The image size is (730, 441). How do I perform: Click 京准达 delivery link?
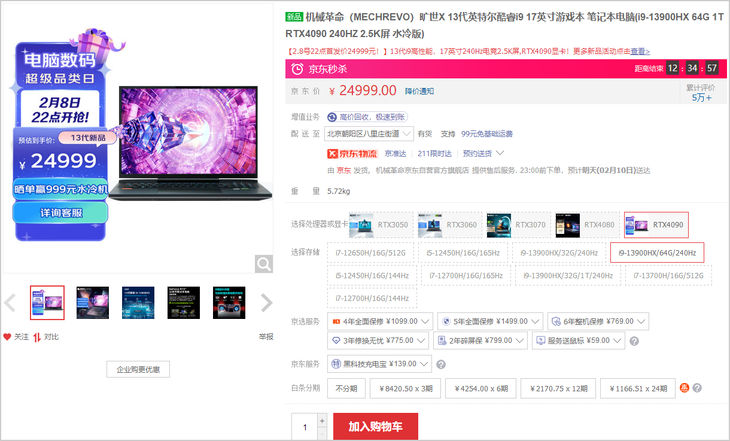pos(395,153)
